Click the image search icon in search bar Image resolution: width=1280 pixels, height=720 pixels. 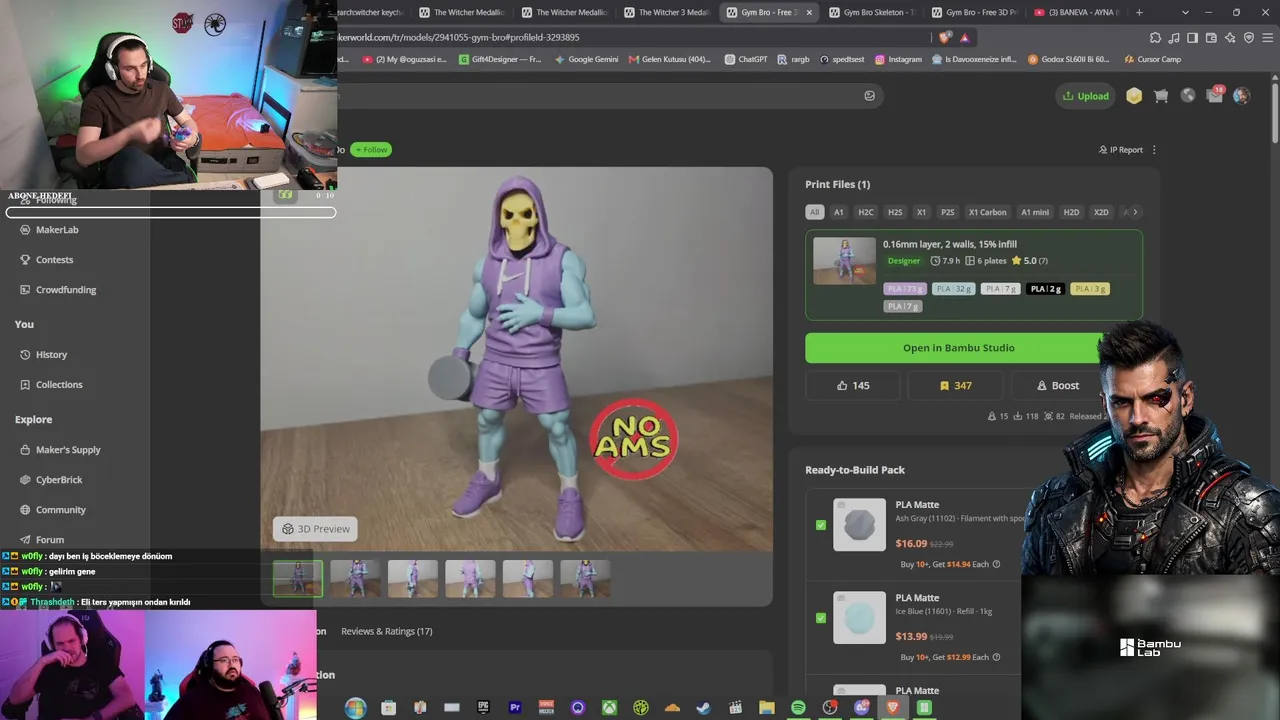click(870, 96)
